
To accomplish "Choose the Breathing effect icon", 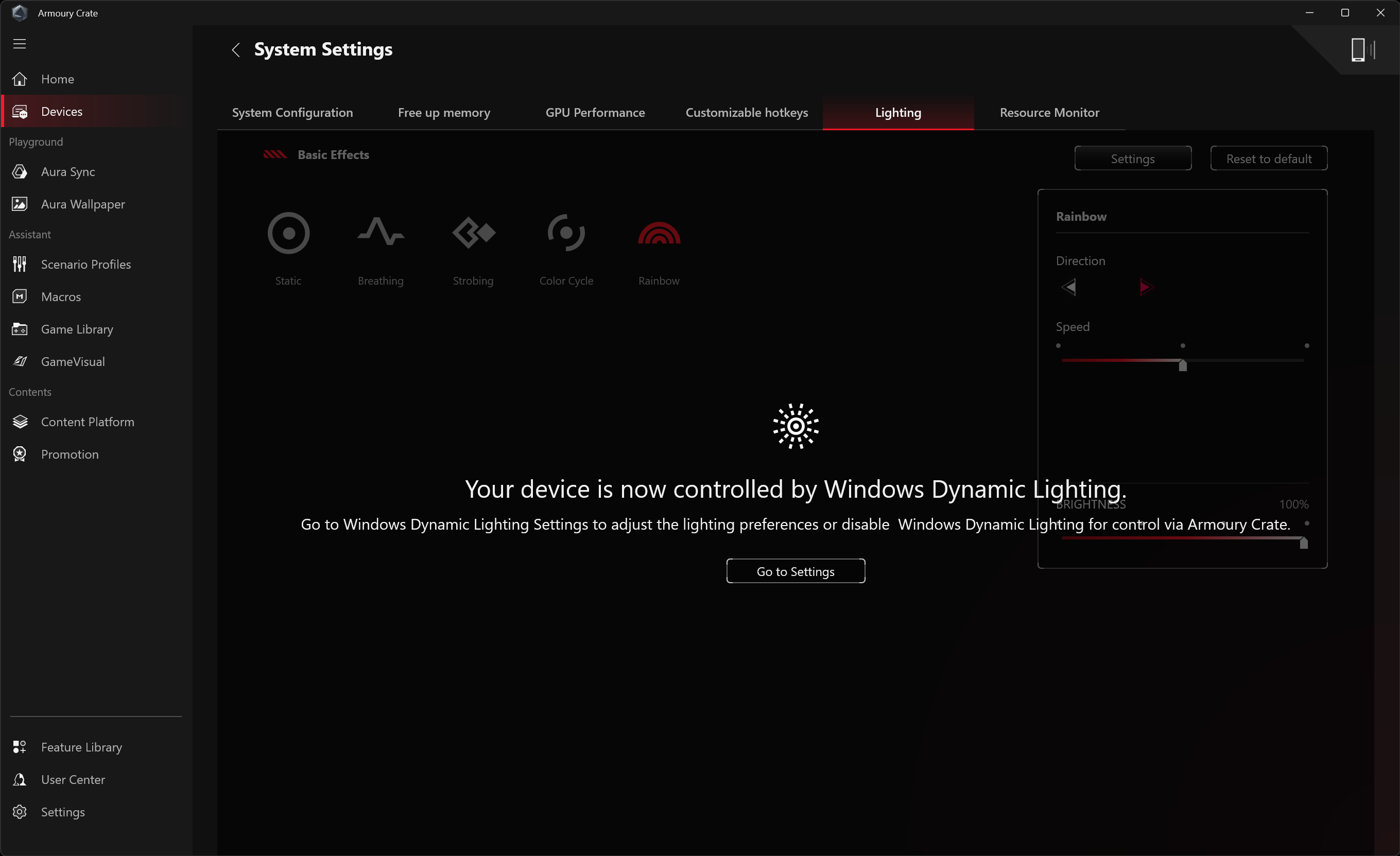I will point(381,233).
